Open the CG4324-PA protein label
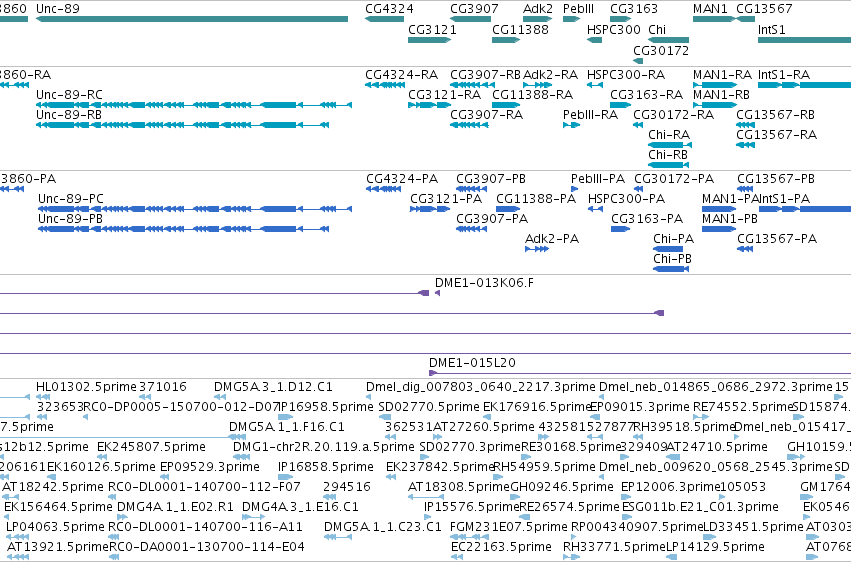This screenshot has width=851, height=562. pos(402,178)
